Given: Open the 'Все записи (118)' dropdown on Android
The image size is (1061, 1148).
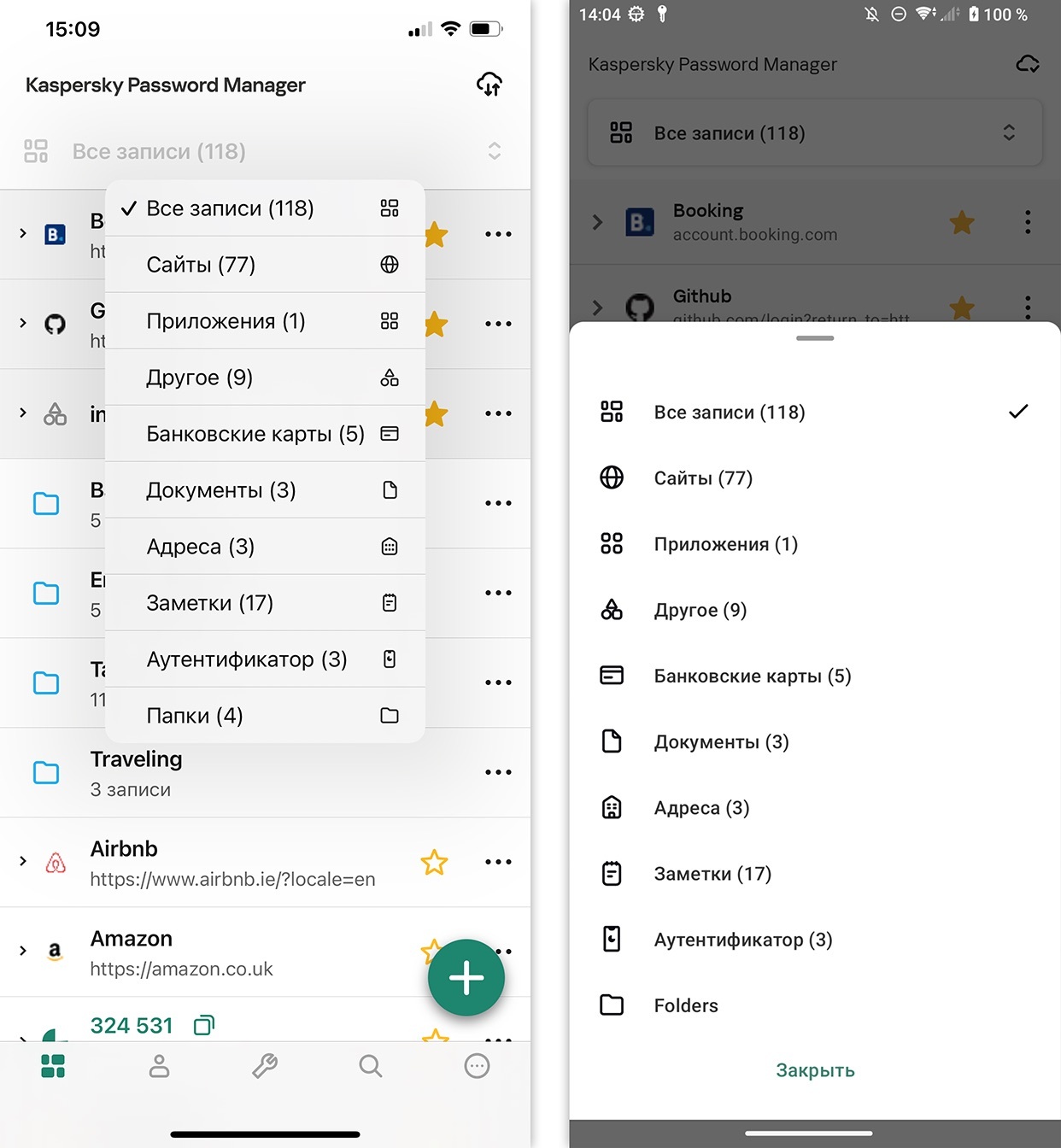Looking at the screenshot, I should (815, 132).
